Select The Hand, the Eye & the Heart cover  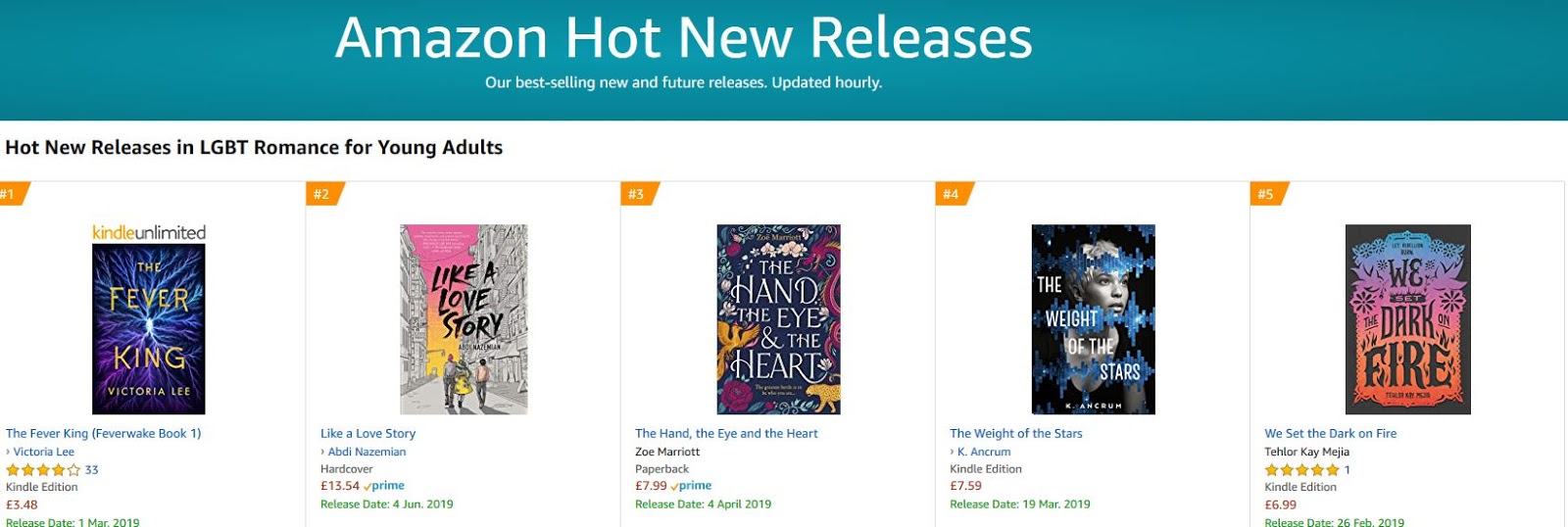[x=778, y=319]
